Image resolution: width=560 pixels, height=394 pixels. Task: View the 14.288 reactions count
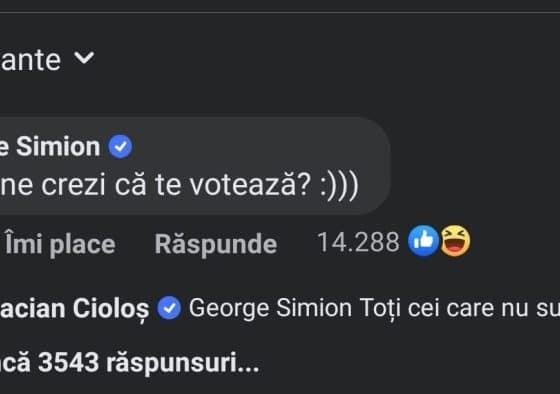click(358, 242)
